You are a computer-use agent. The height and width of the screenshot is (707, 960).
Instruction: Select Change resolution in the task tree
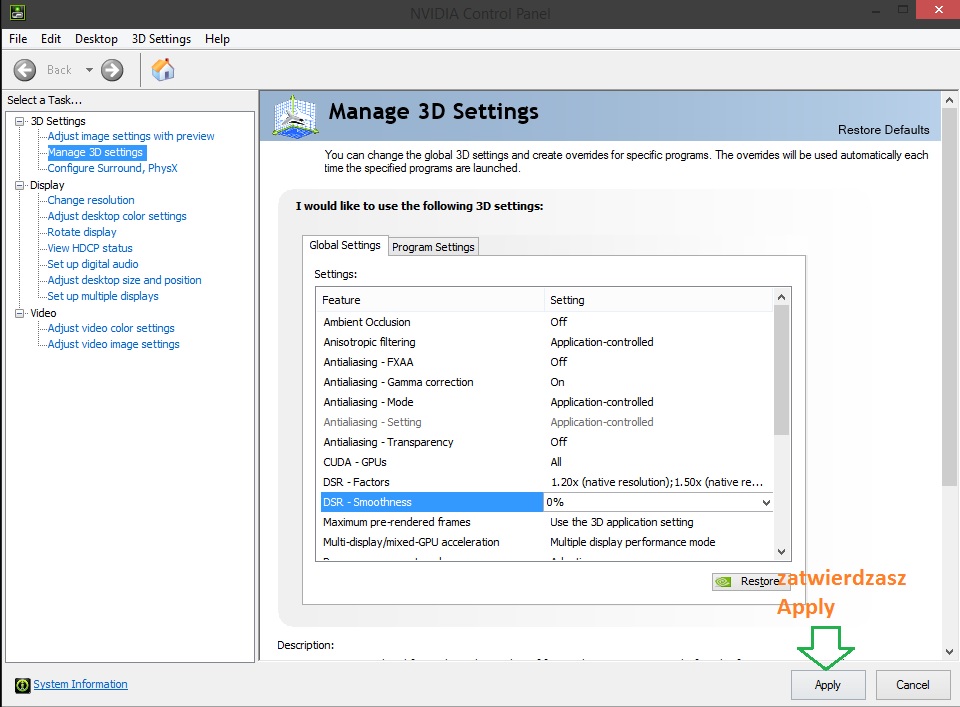91,200
